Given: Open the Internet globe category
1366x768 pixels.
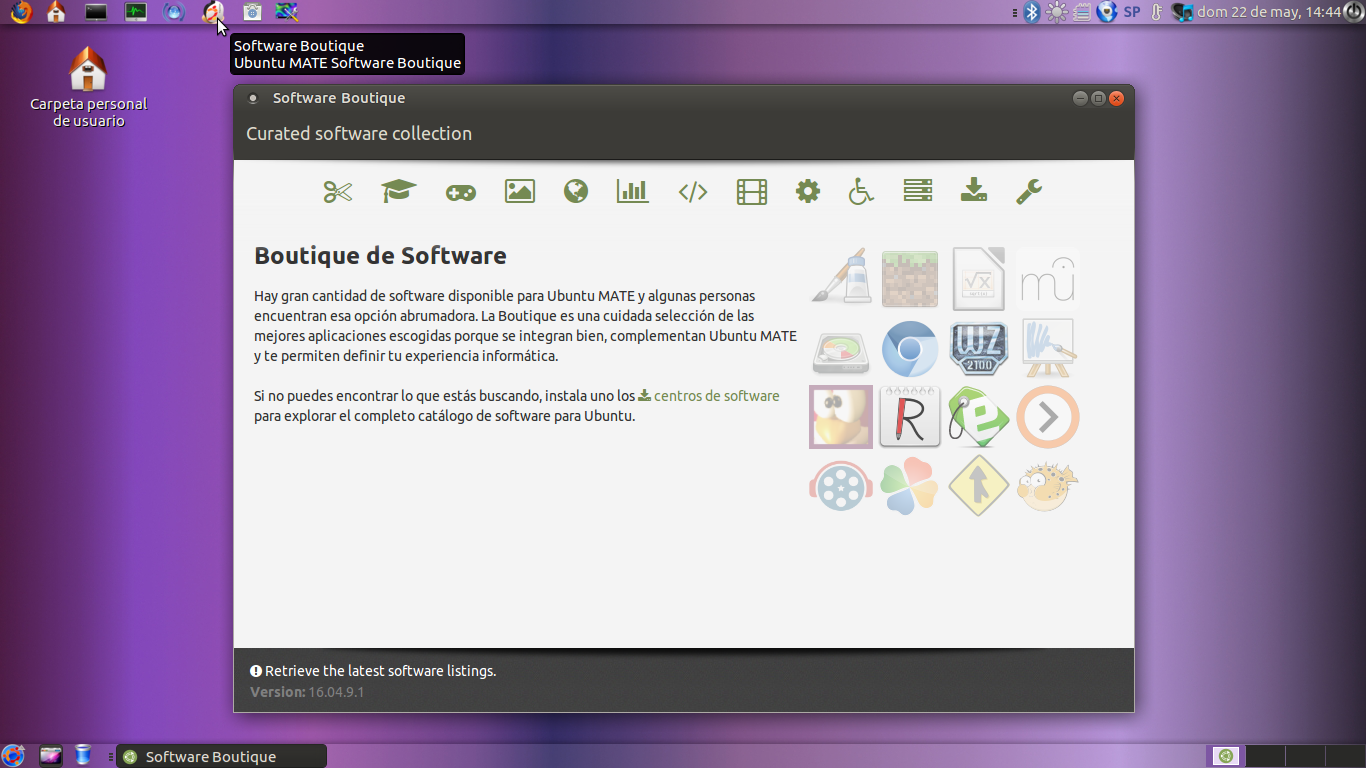Looking at the screenshot, I should [x=576, y=191].
